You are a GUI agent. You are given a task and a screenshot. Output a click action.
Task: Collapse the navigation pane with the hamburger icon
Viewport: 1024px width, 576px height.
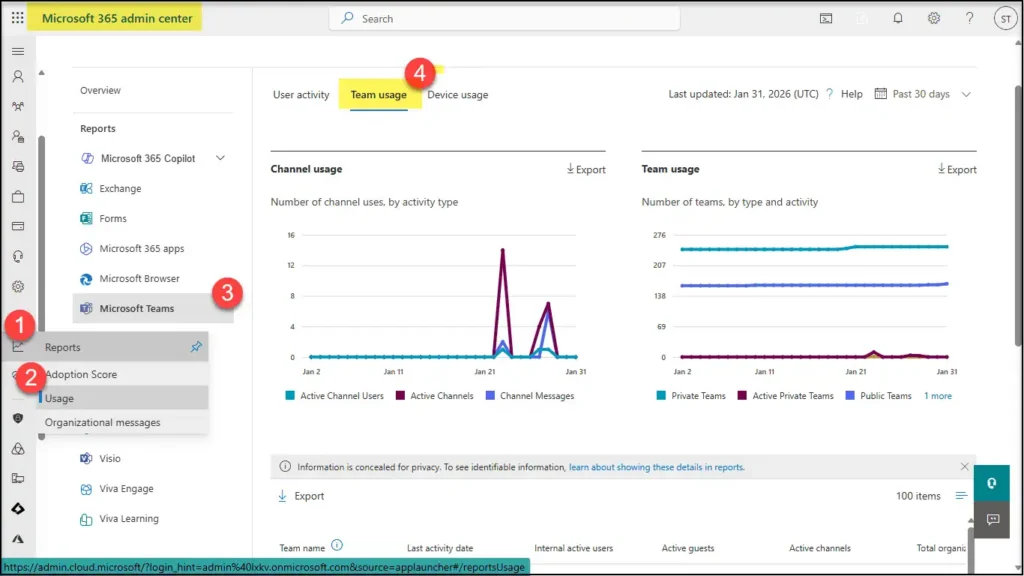coord(17,50)
